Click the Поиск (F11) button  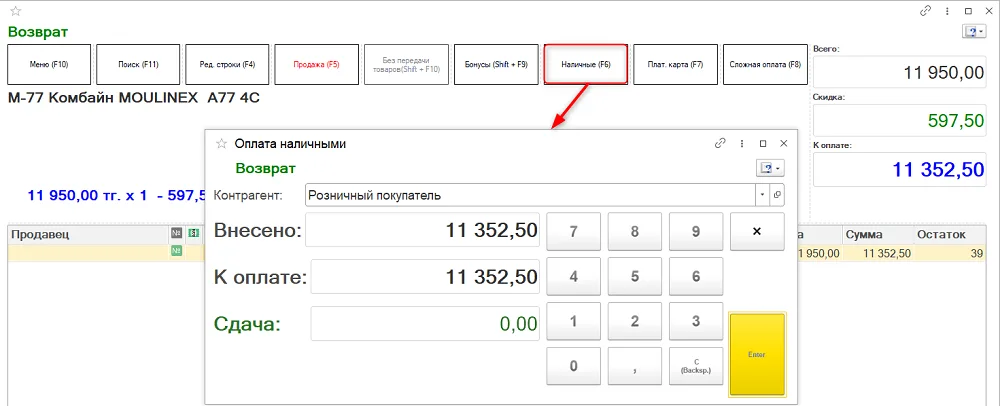tap(138, 64)
